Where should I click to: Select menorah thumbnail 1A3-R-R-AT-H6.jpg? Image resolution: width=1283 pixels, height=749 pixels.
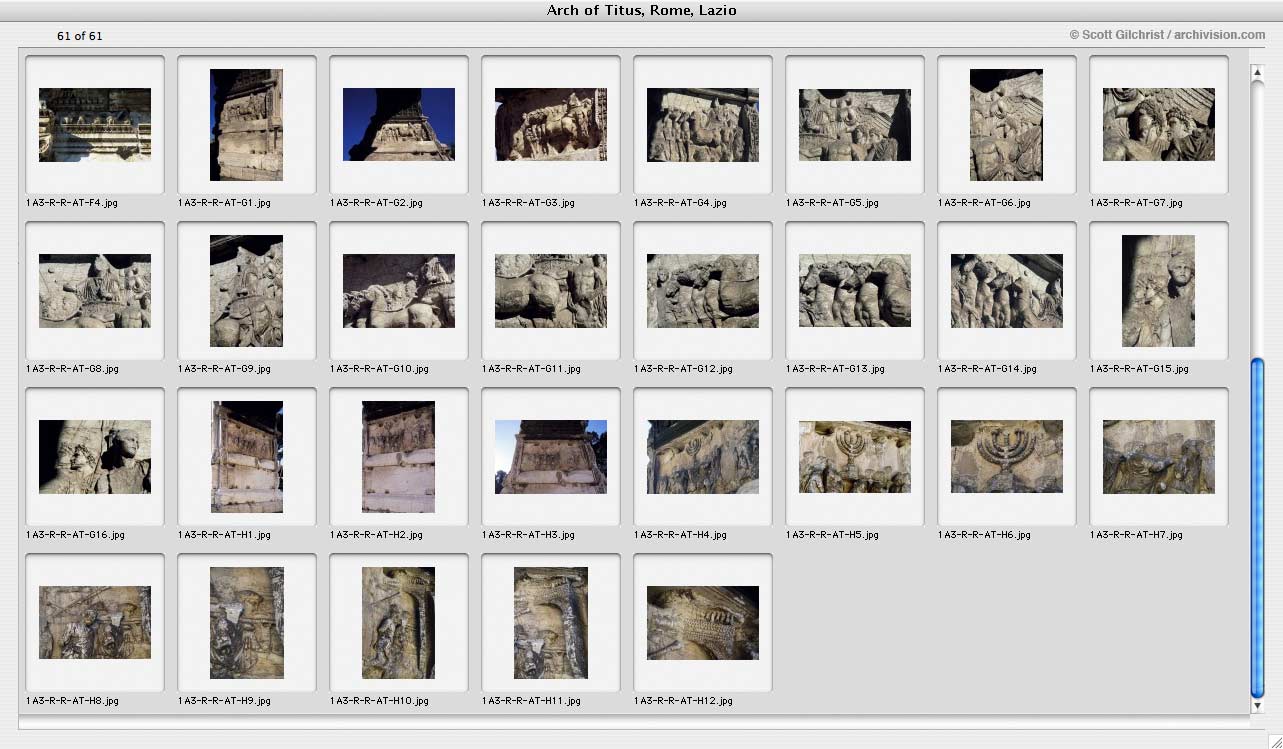coord(1007,457)
